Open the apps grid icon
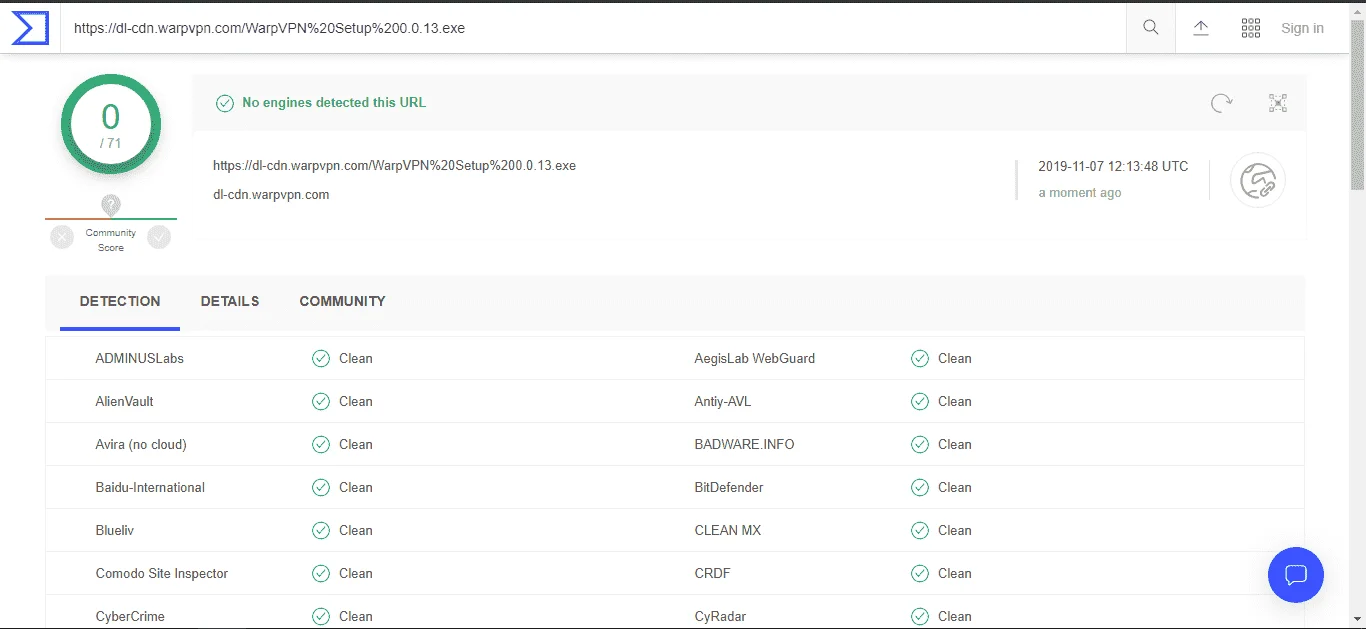1366x629 pixels. [x=1250, y=28]
